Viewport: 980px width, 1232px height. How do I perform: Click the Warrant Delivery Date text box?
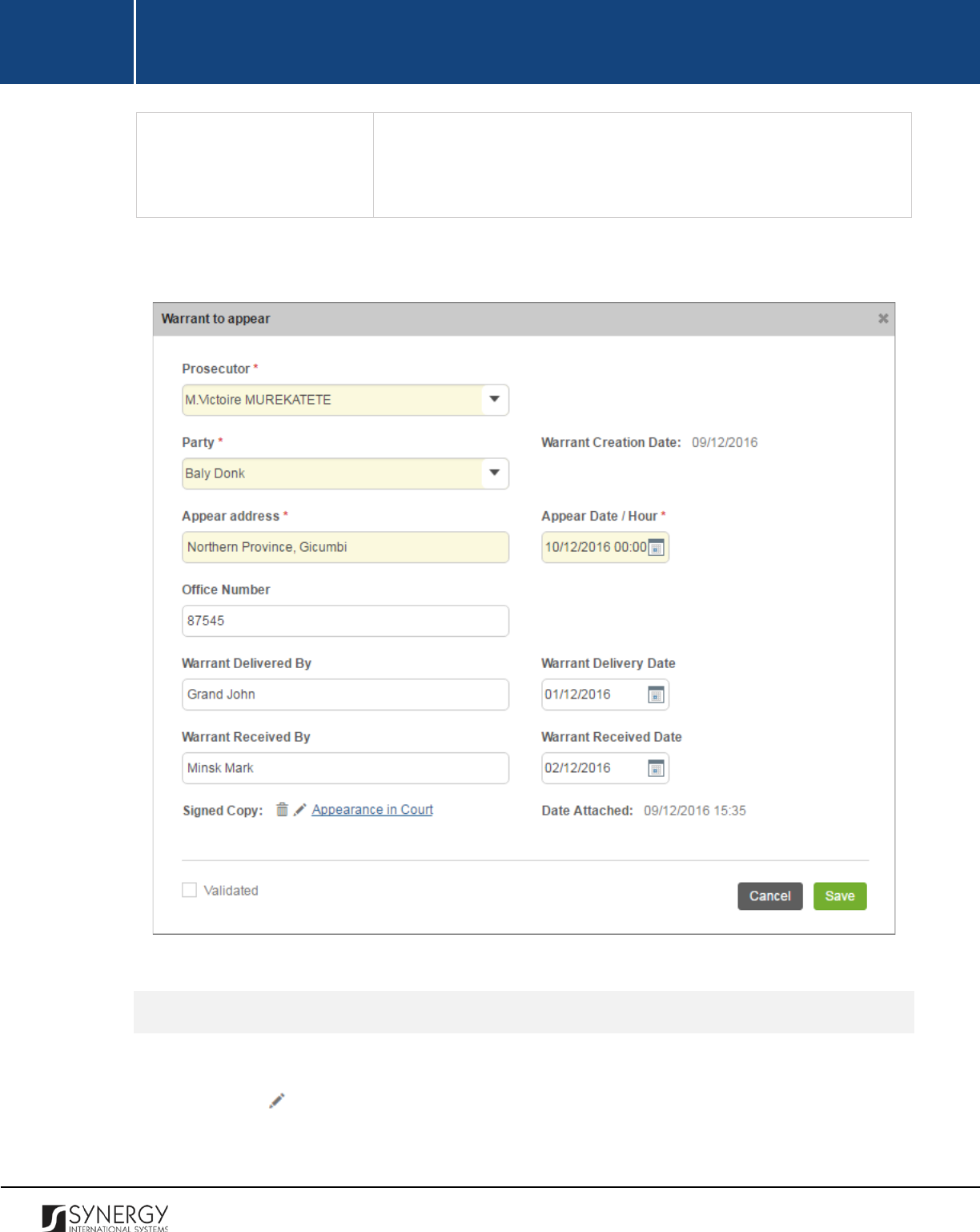(x=593, y=695)
